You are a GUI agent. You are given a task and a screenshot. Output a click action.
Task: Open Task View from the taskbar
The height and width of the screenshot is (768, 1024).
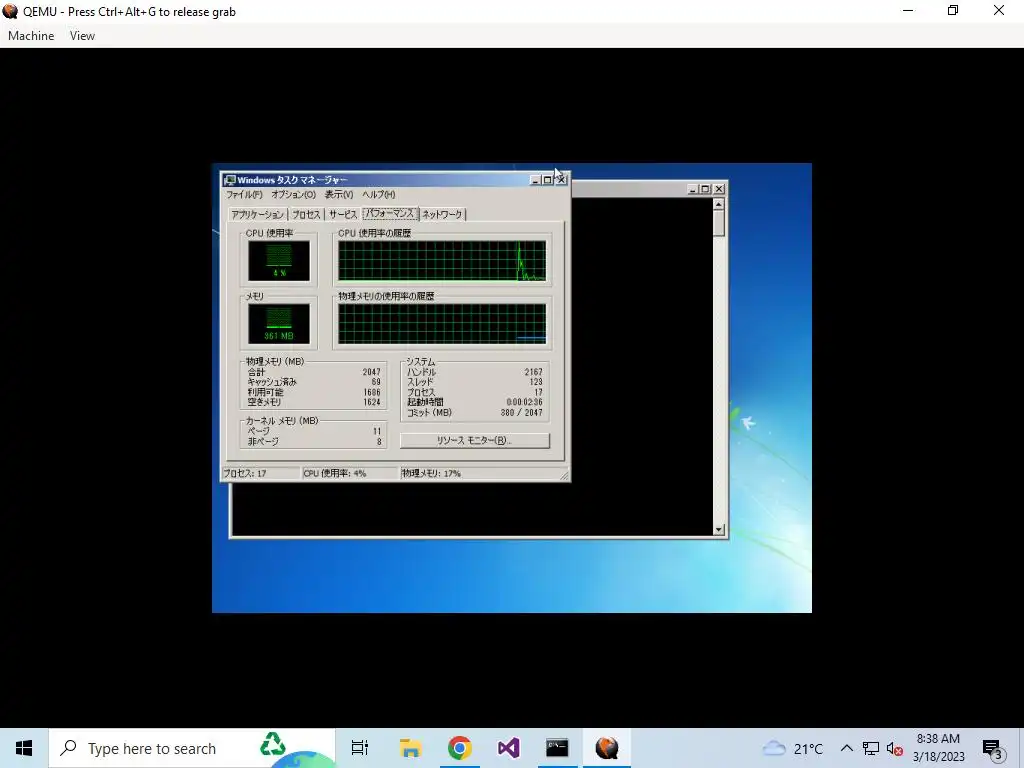(360, 748)
